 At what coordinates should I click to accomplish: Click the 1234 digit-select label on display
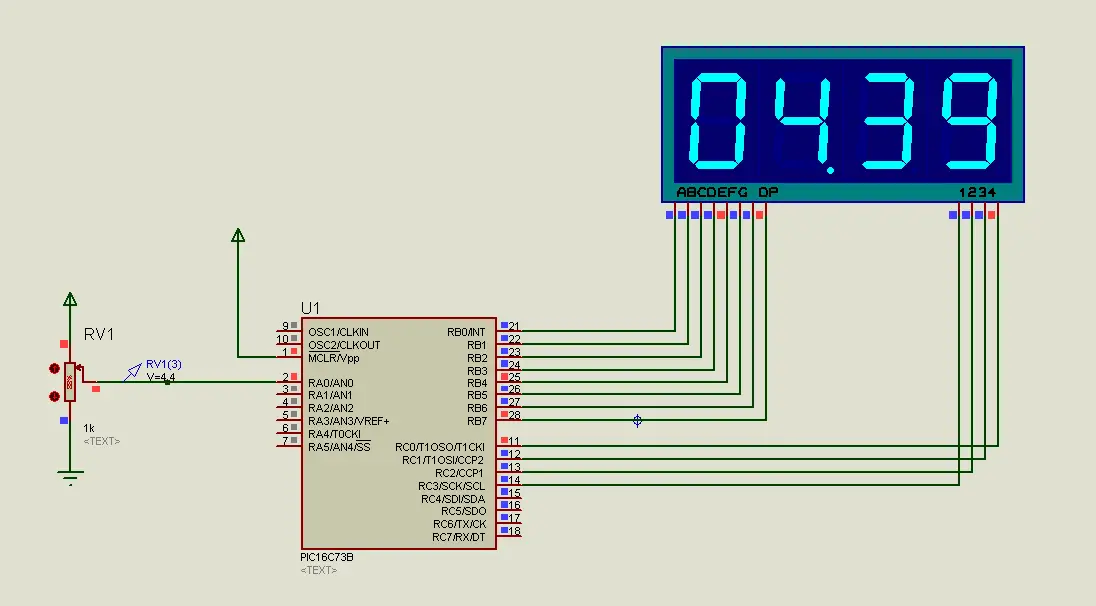(977, 192)
